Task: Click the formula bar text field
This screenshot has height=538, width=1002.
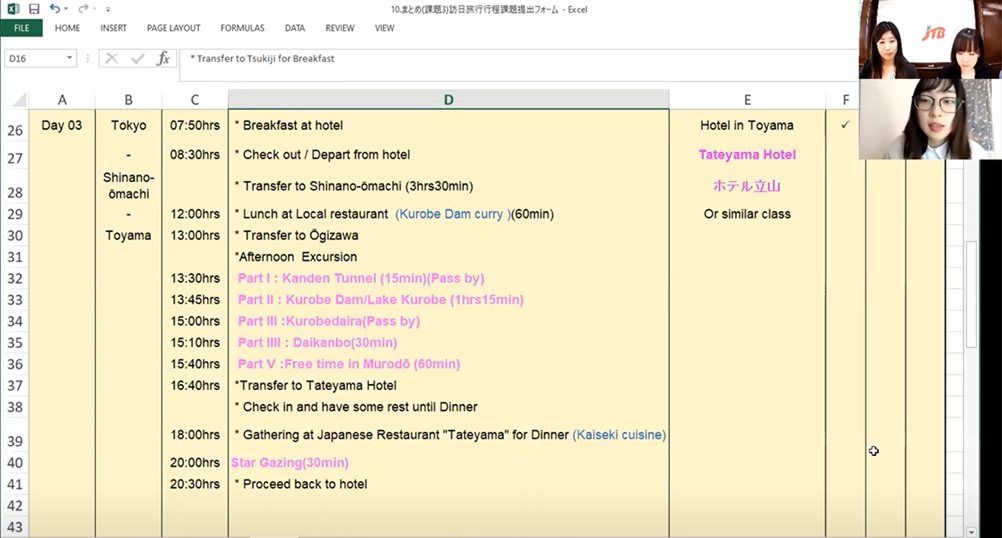Action: click(x=500, y=59)
